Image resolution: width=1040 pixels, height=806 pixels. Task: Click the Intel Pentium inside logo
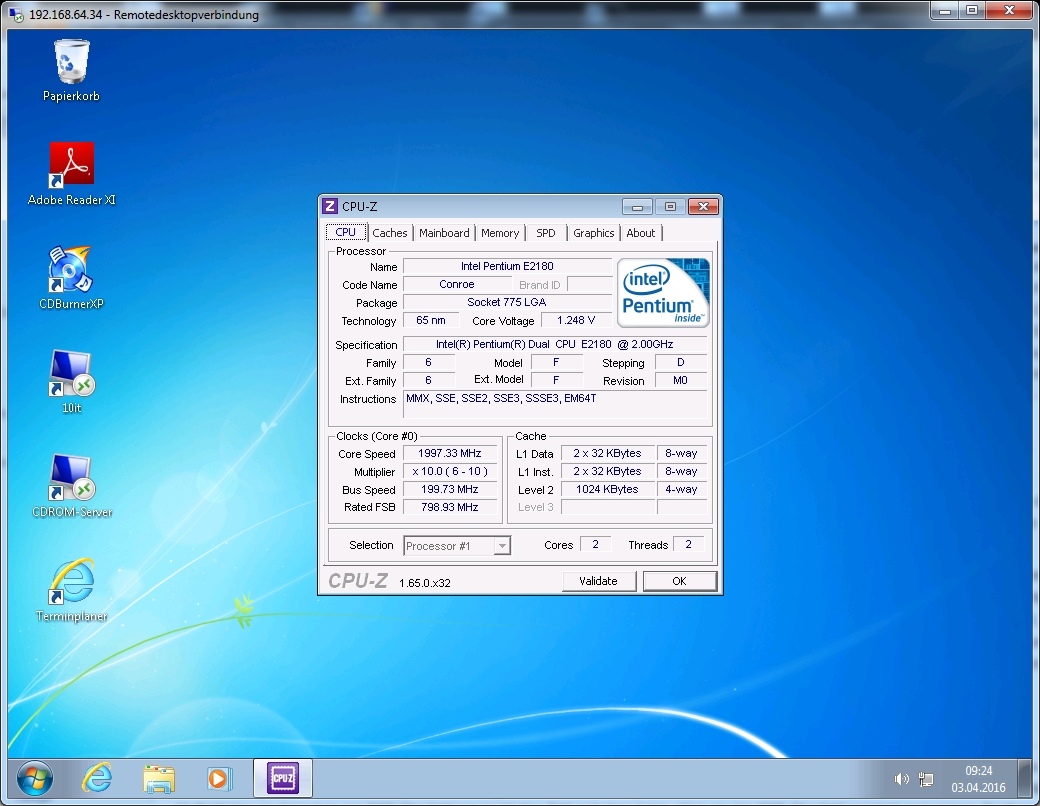click(663, 293)
